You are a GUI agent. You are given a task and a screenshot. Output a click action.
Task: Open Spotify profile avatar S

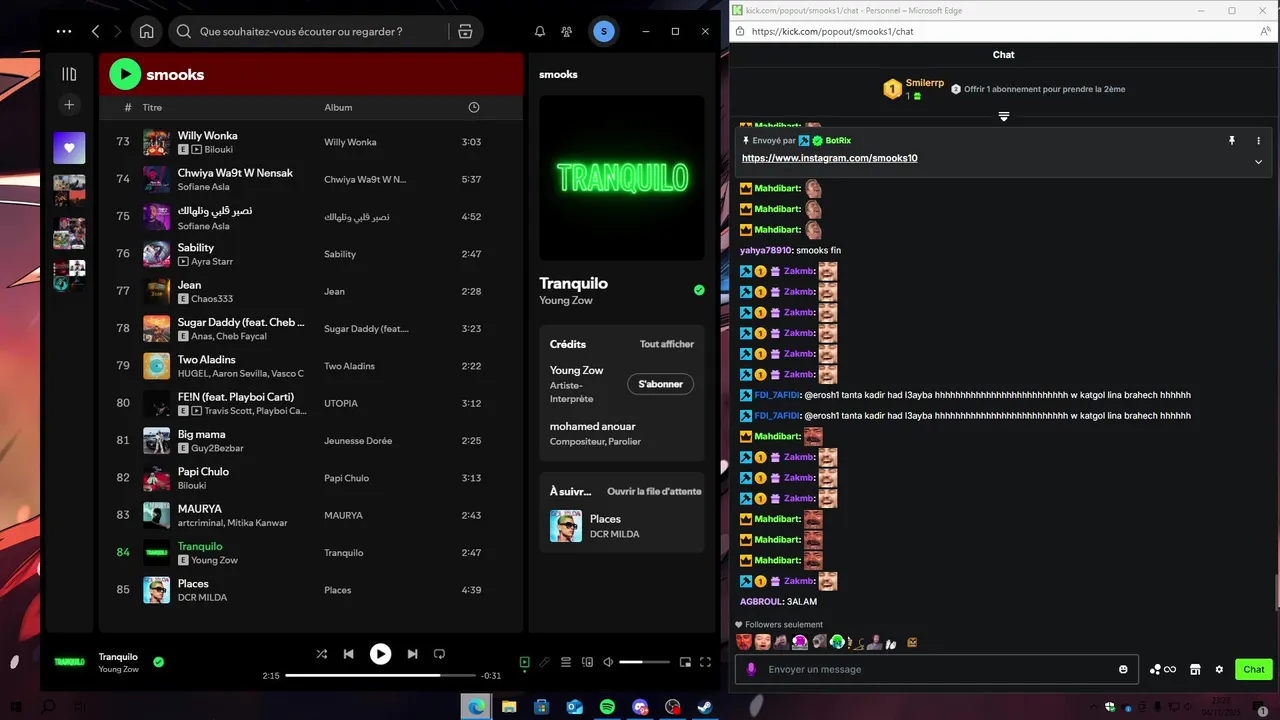point(603,31)
